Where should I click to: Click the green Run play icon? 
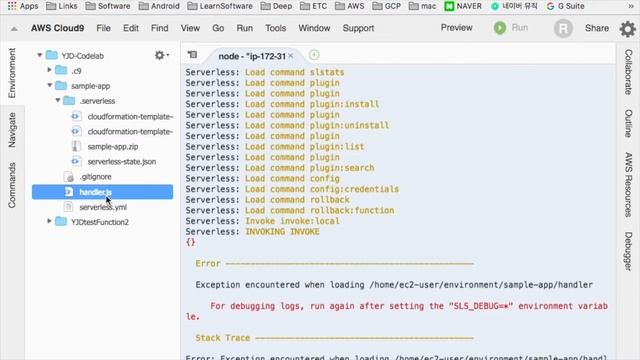coord(500,28)
